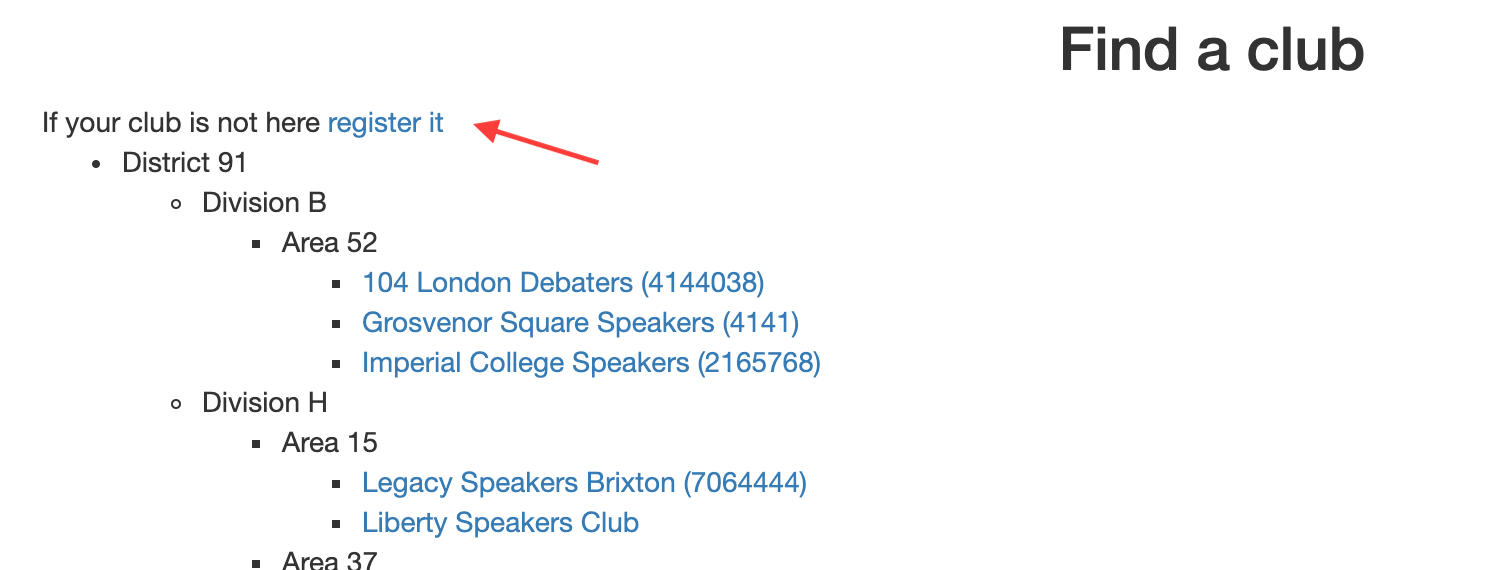Viewport: 1510px width, 570px height.
Task: Click the partially visible Area 37 item
Action: [x=329, y=560]
